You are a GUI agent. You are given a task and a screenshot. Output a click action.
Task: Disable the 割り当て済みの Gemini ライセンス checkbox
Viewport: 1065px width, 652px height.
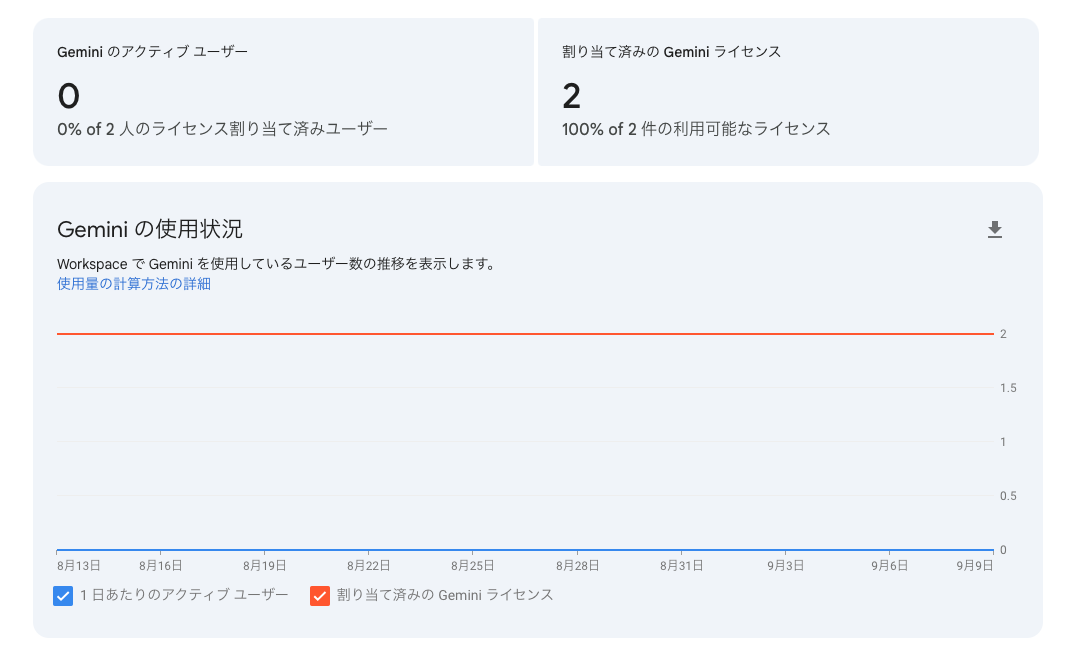click(x=320, y=596)
